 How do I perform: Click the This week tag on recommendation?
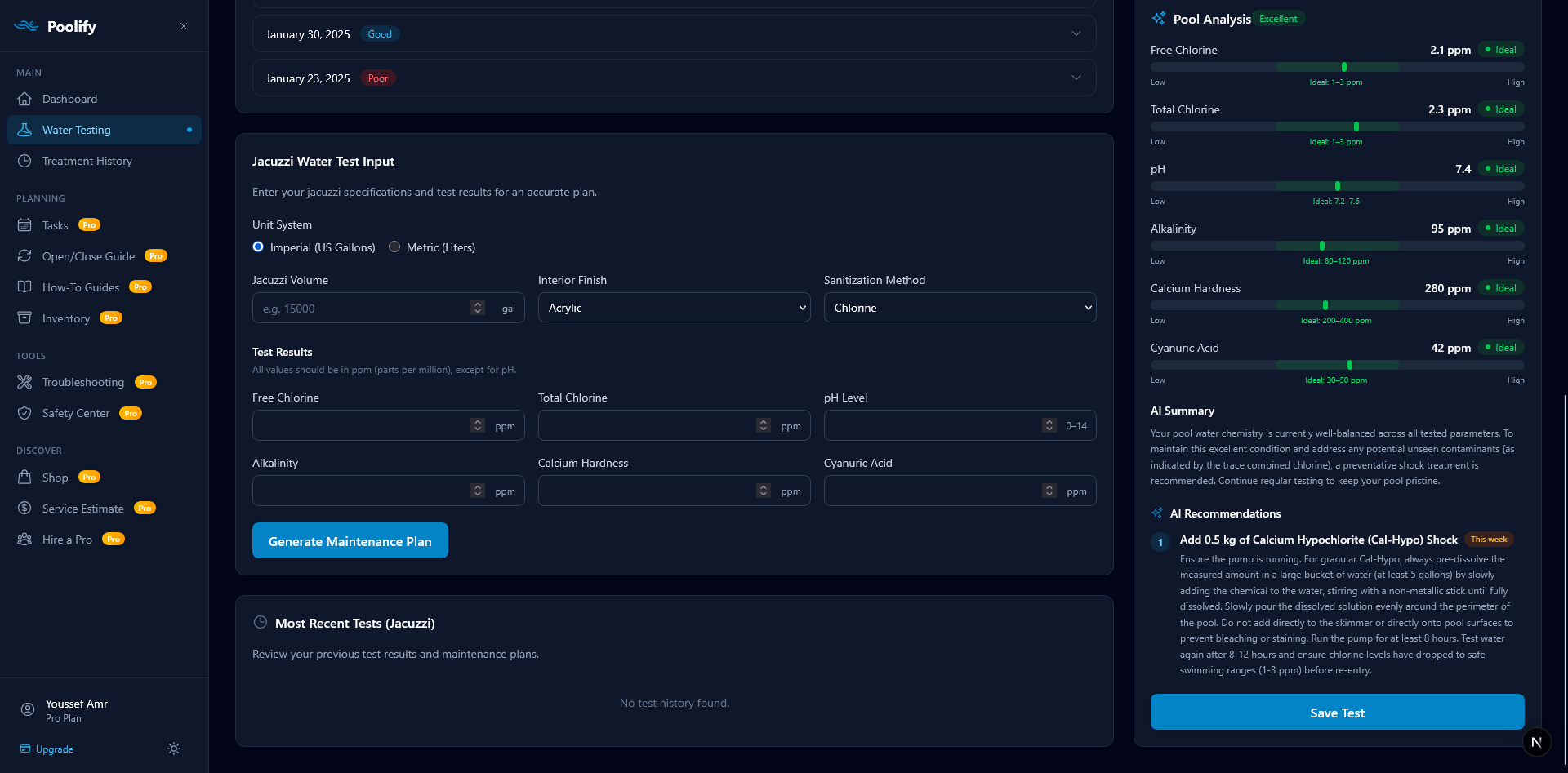pyautogui.click(x=1489, y=540)
